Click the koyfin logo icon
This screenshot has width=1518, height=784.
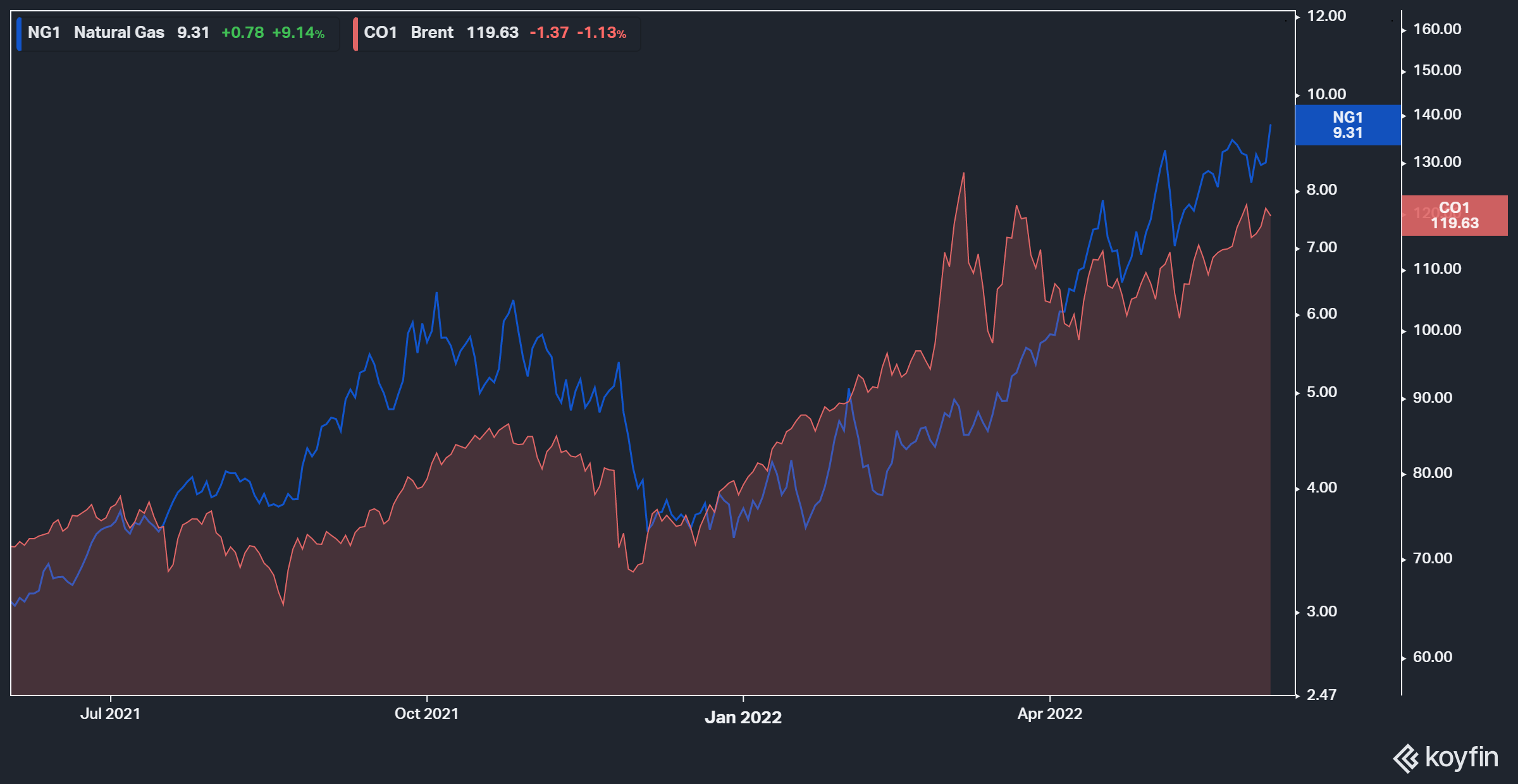(1405, 758)
